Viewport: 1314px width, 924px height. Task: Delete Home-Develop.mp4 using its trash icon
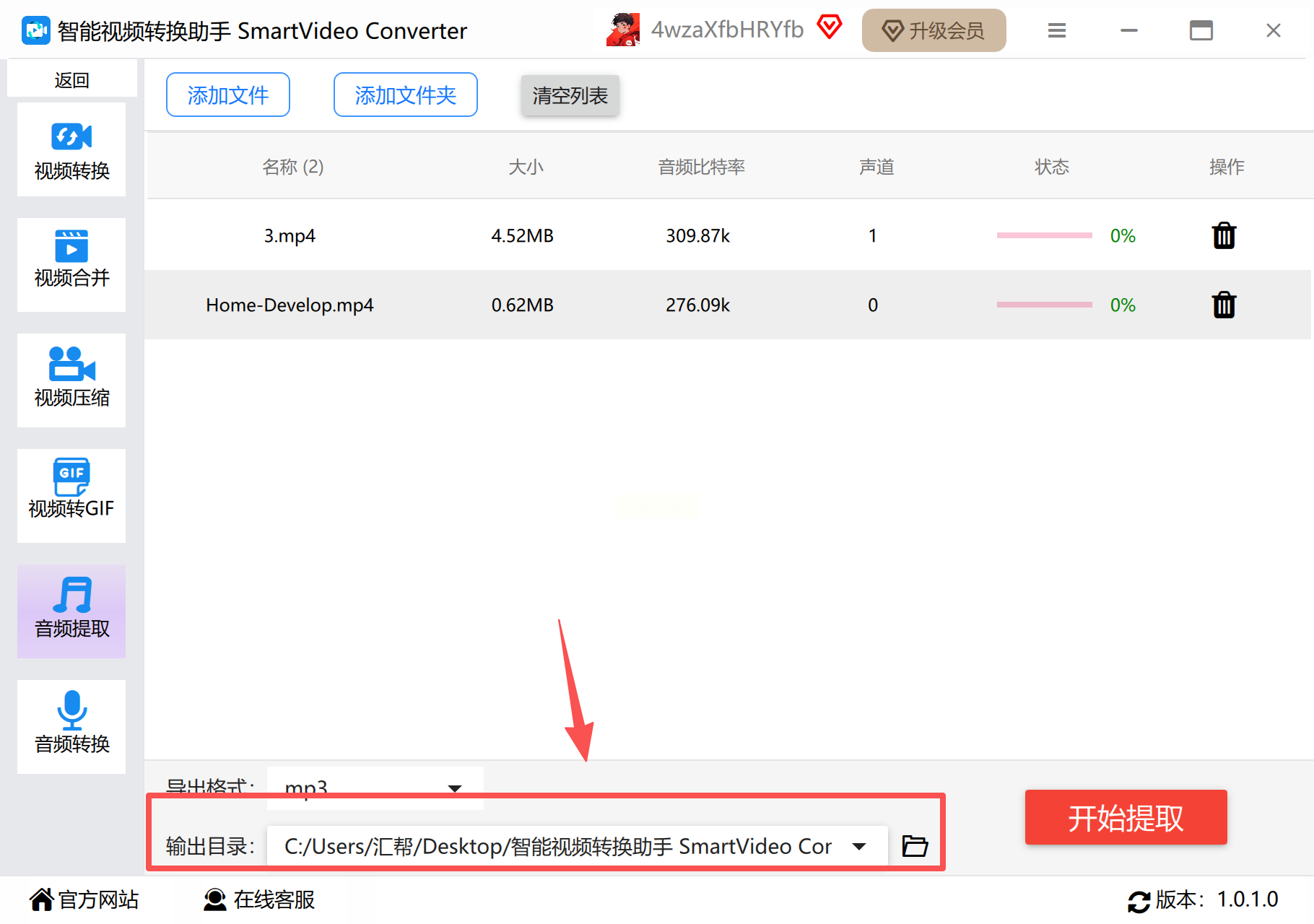click(1224, 305)
